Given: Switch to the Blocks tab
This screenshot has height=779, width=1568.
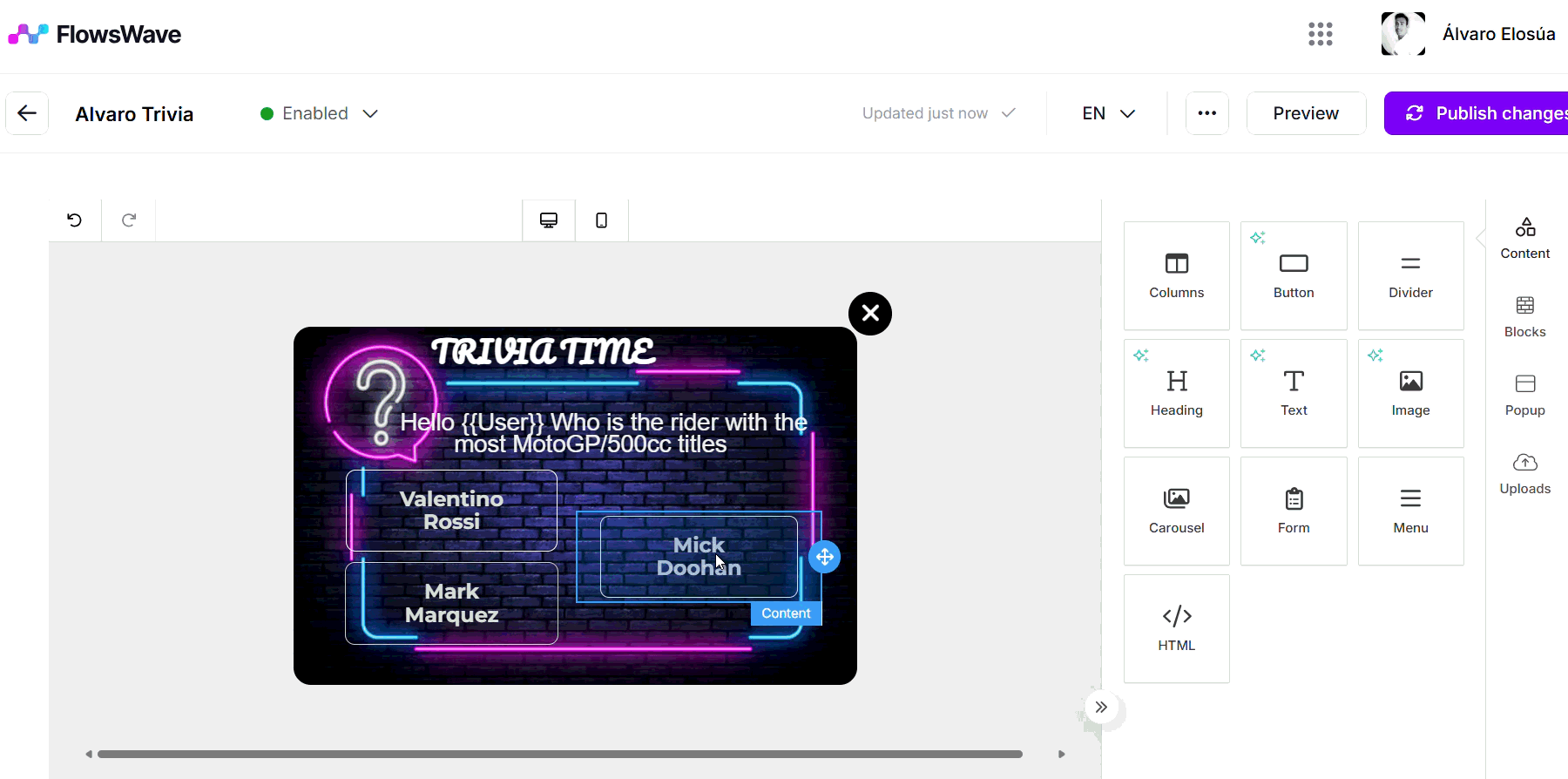Looking at the screenshot, I should tap(1525, 316).
